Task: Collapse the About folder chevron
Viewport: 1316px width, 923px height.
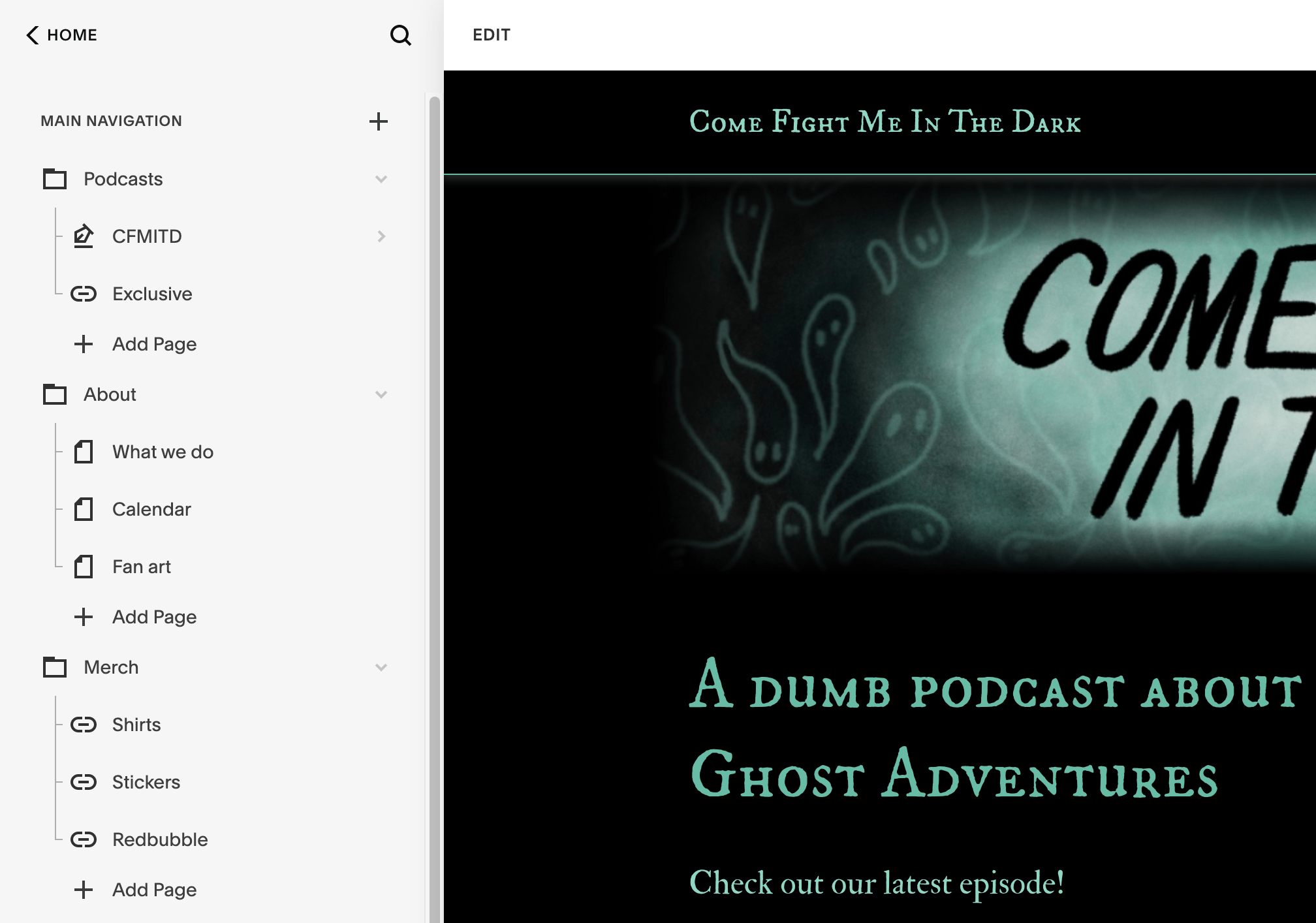Action: [381, 394]
